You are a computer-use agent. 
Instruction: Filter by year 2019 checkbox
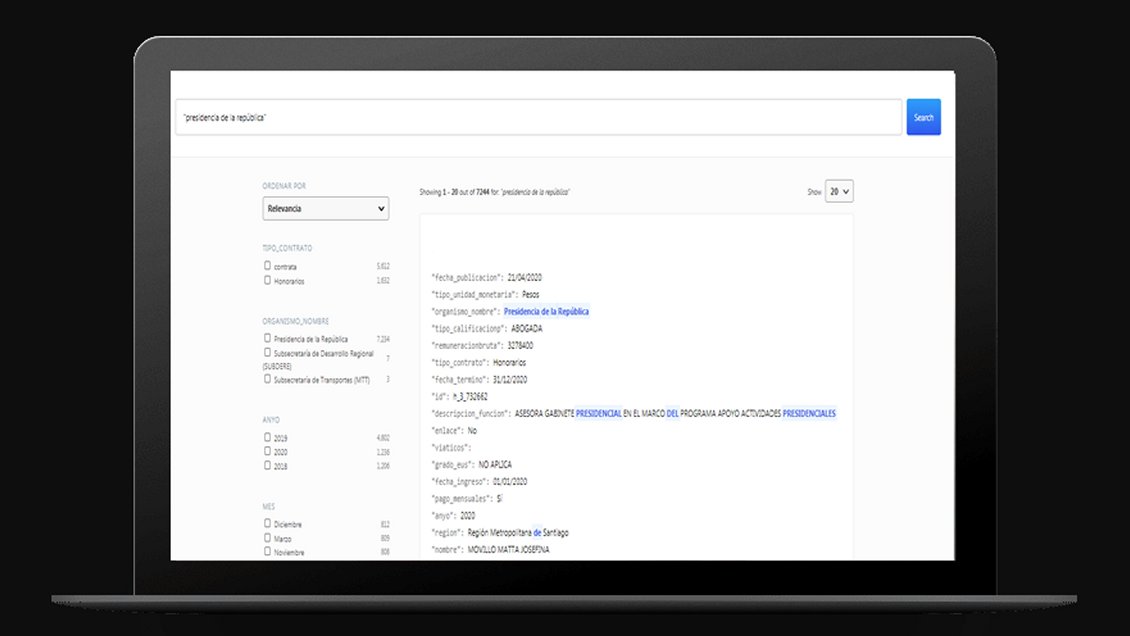click(x=267, y=437)
